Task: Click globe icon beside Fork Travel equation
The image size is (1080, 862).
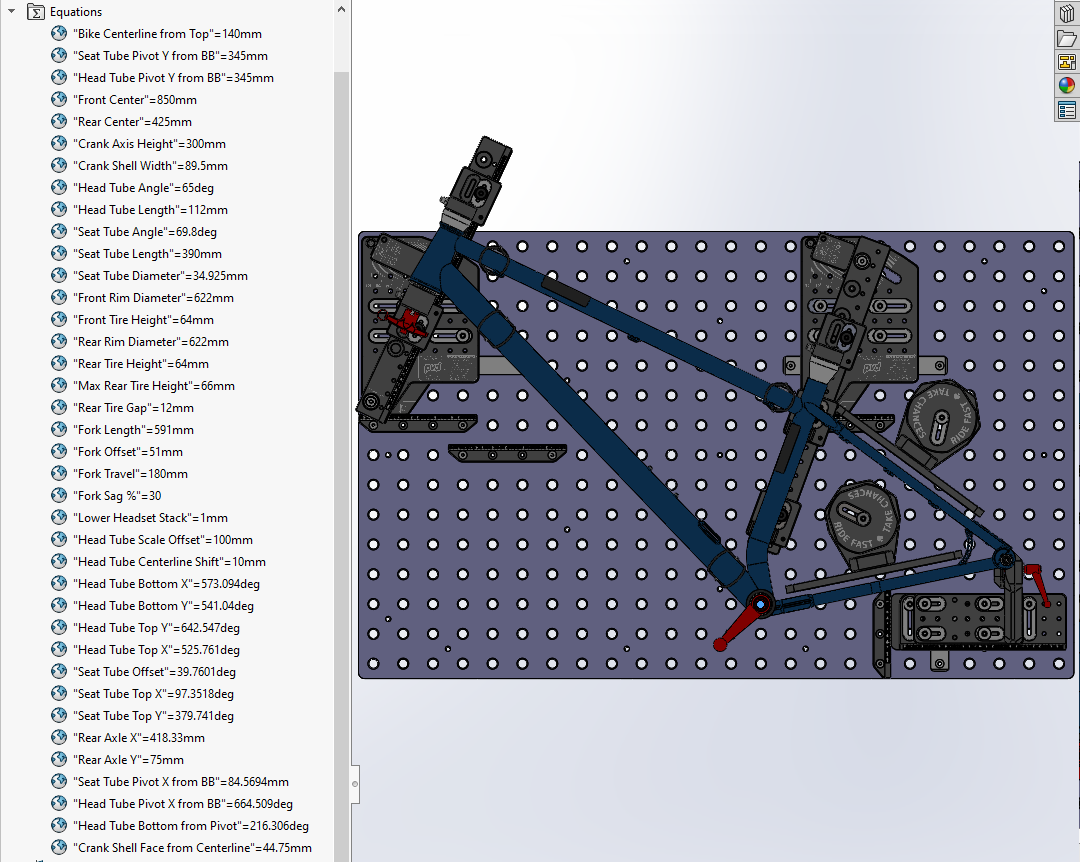Action: point(59,474)
